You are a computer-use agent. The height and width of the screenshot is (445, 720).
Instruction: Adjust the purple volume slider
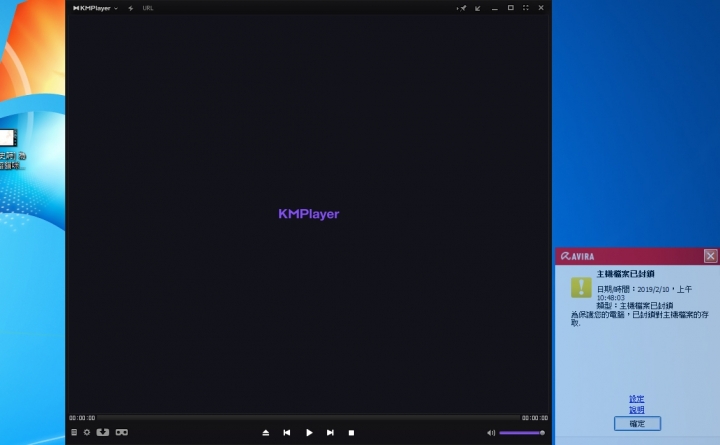point(522,433)
